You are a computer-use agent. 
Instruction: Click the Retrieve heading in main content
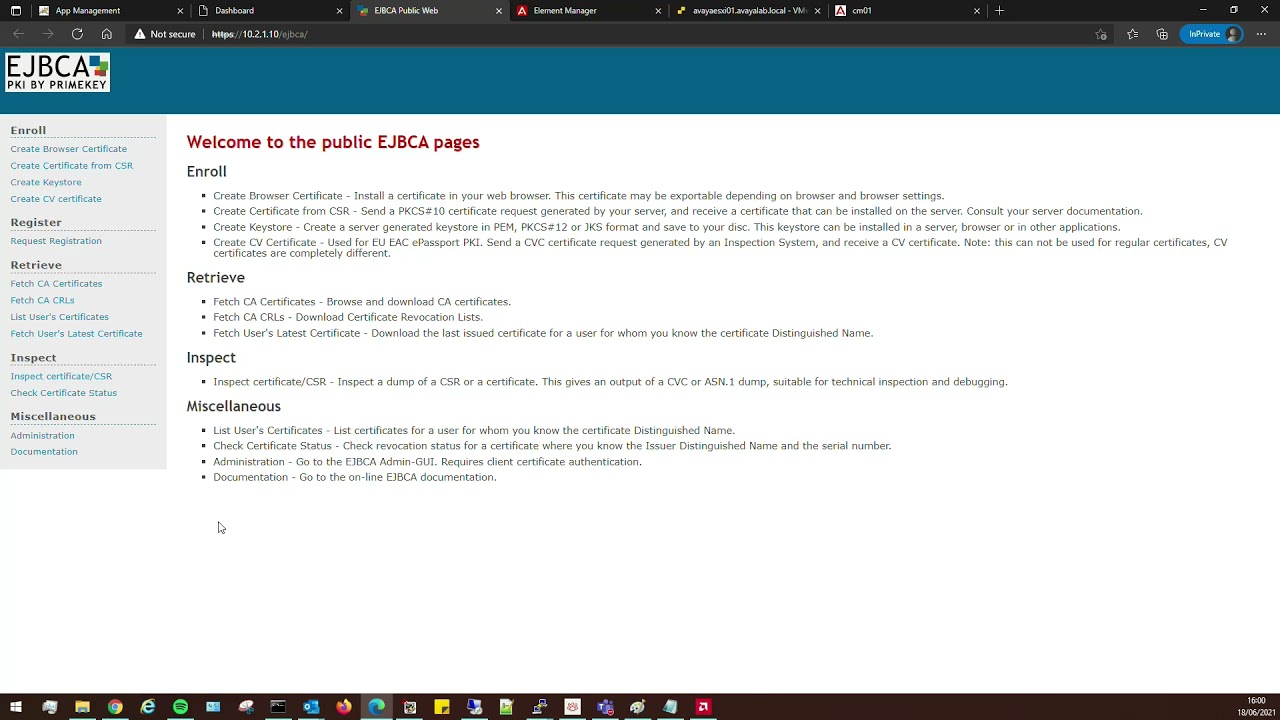tap(215, 277)
